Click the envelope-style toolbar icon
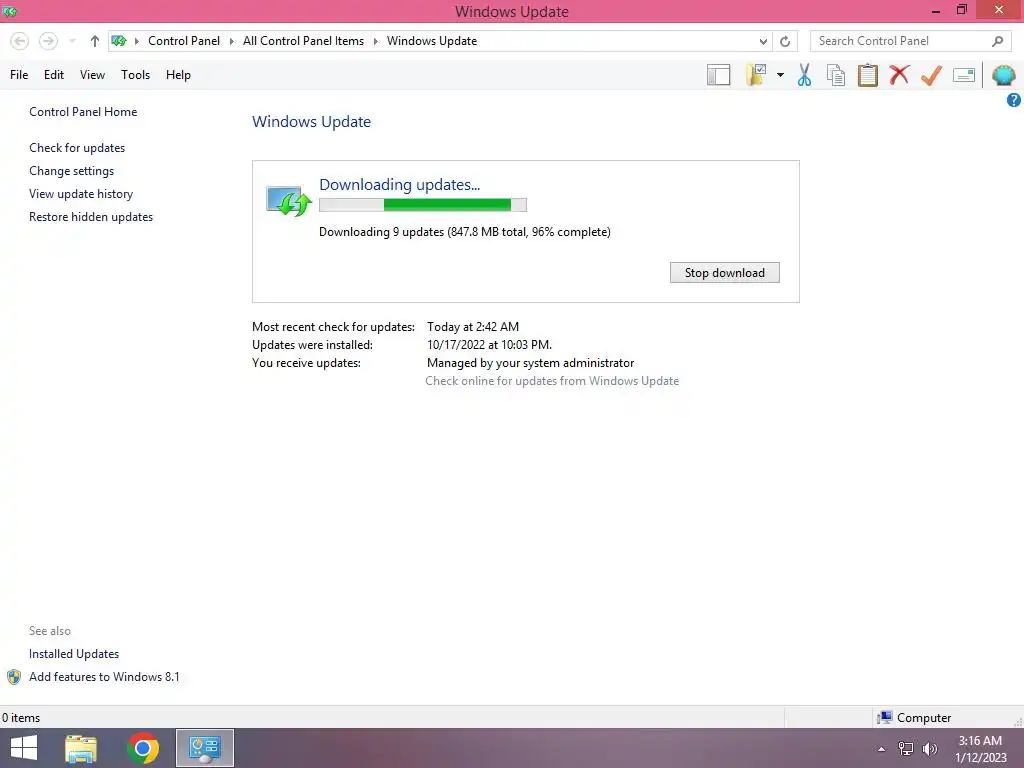1024x768 pixels. [x=964, y=75]
